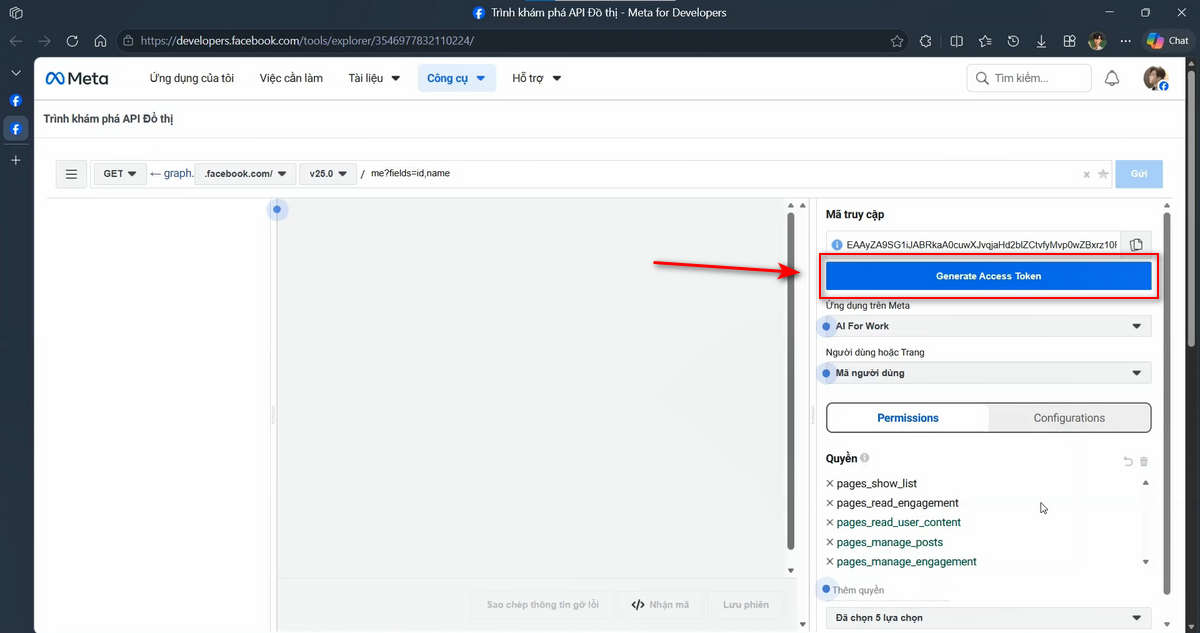Image resolution: width=1200 pixels, height=633 pixels.
Task: Open browser history
Action: [x=1013, y=41]
